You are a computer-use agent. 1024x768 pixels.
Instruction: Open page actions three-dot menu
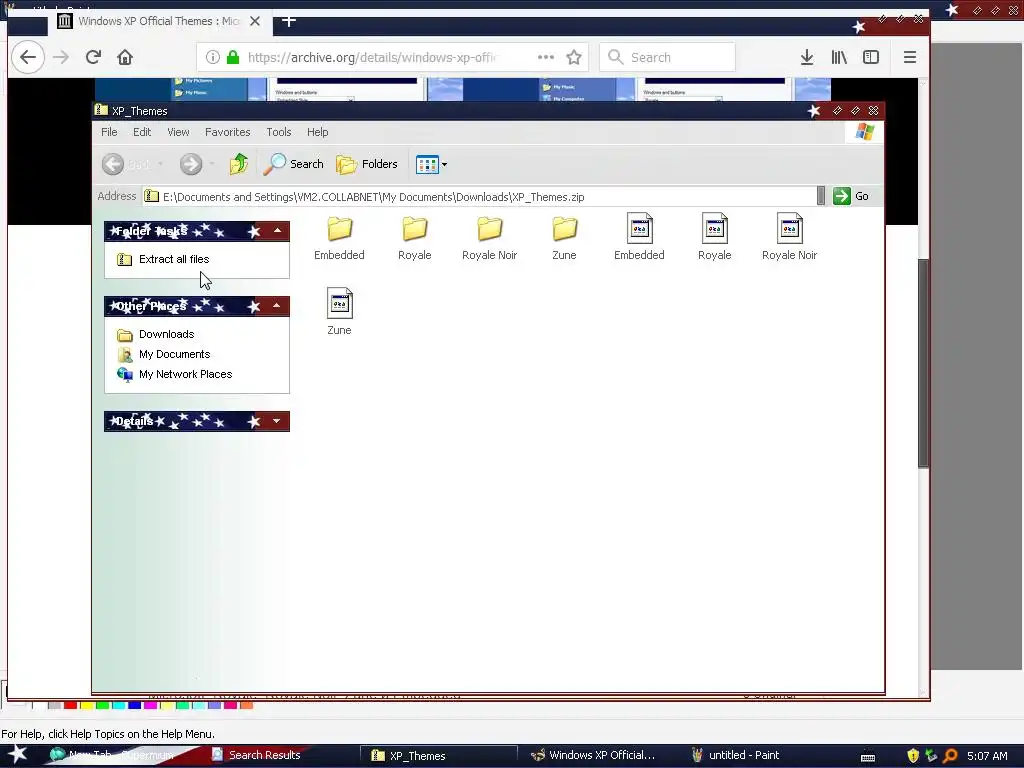coord(546,57)
